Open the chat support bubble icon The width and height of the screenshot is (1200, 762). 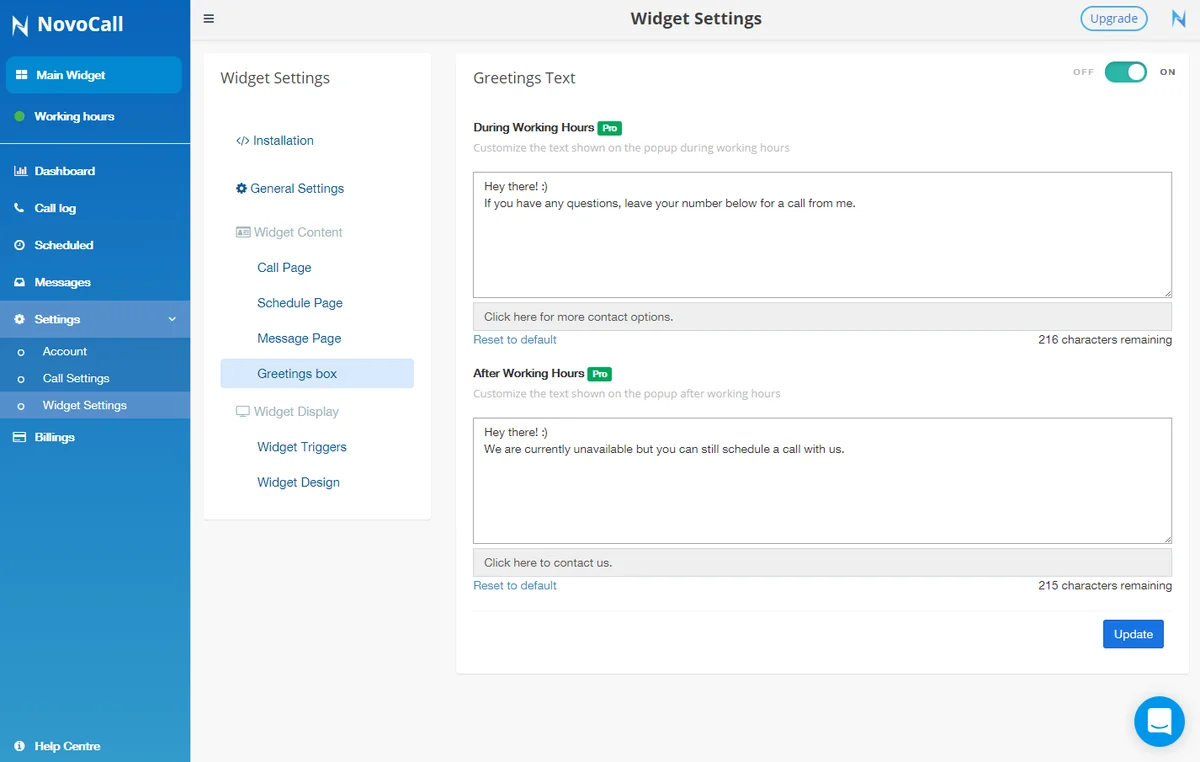[1159, 721]
